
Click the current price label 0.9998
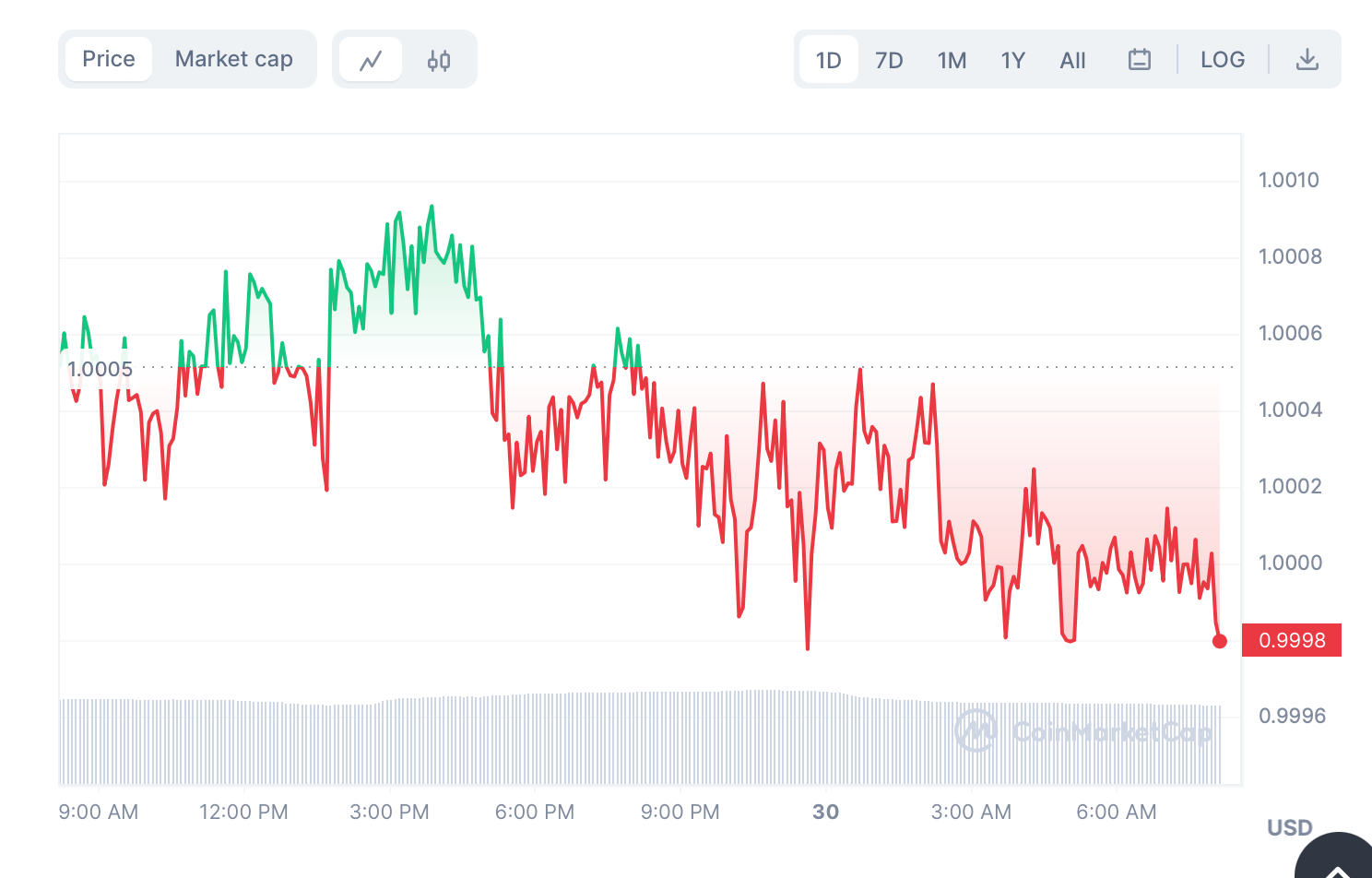[1292, 640]
